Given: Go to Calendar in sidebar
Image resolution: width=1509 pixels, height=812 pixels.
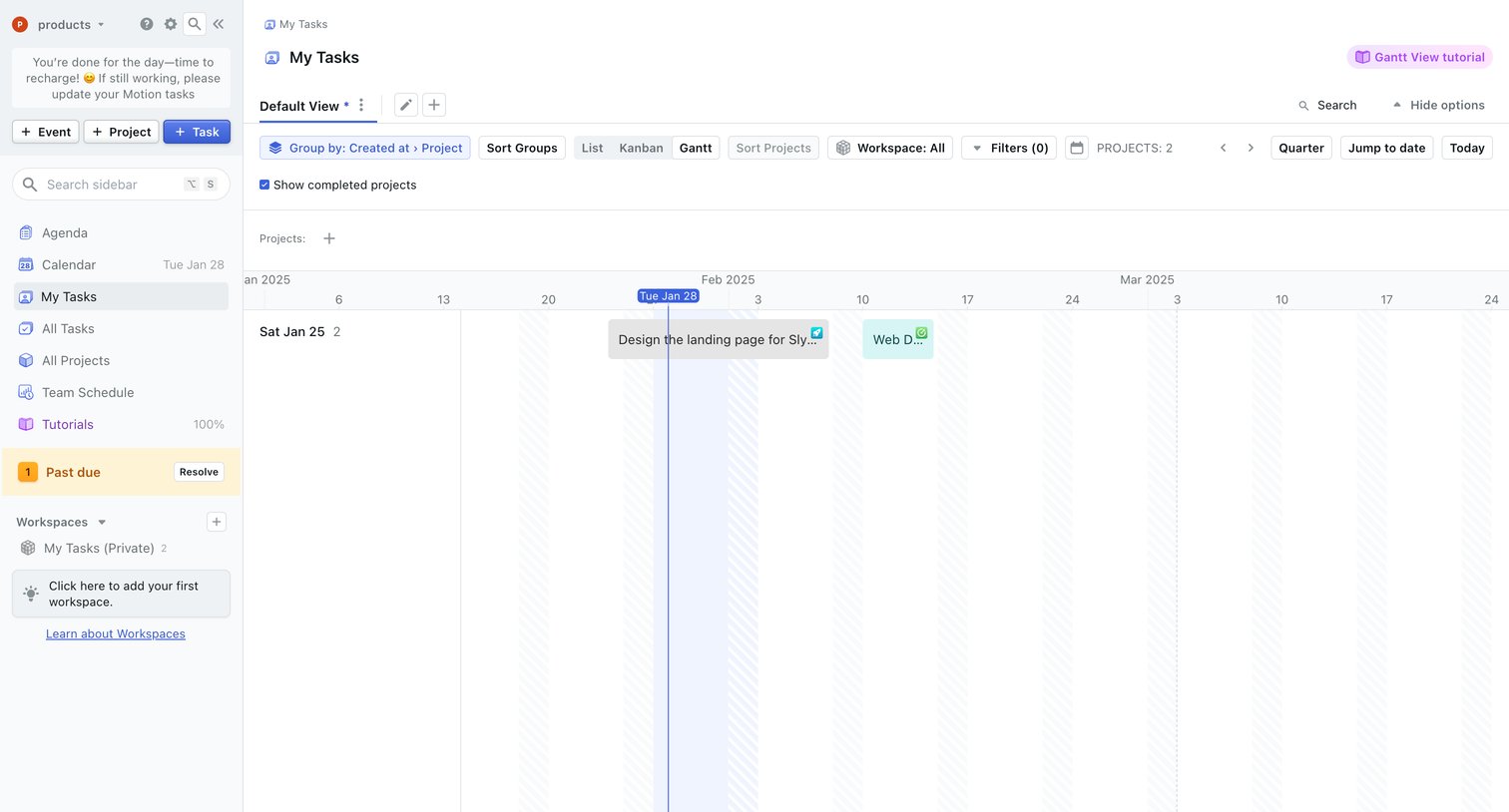Looking at the screenshot, I should [121, 264].
